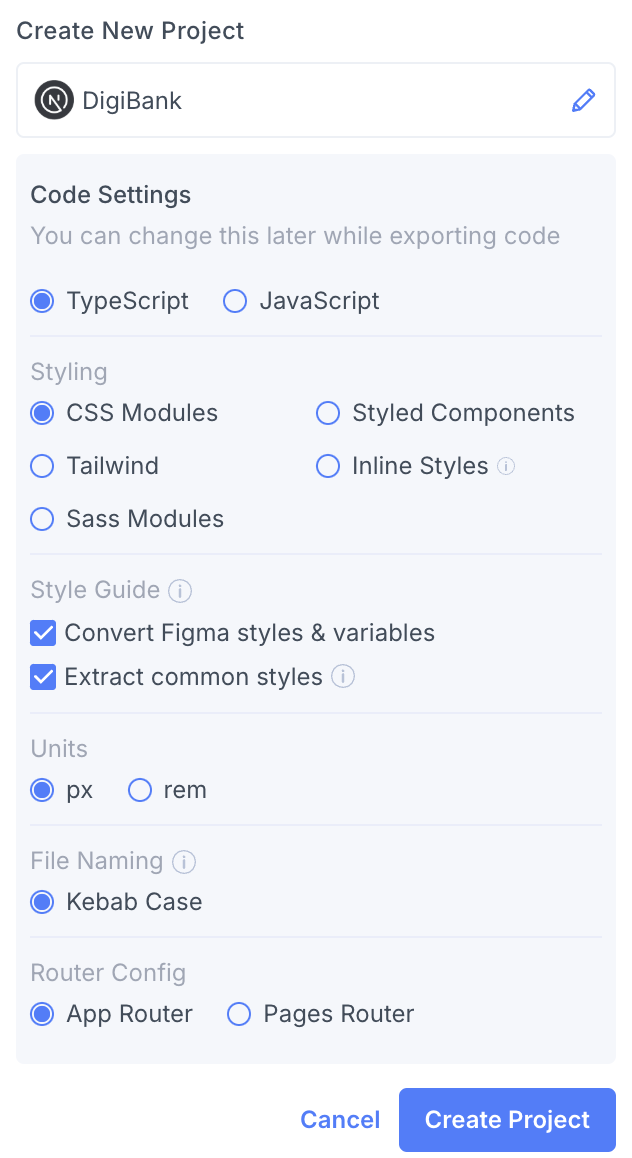Viewport: 632px width, 1158px height.
Task: Choose Tailwind styling option
Action: [42, 466]
